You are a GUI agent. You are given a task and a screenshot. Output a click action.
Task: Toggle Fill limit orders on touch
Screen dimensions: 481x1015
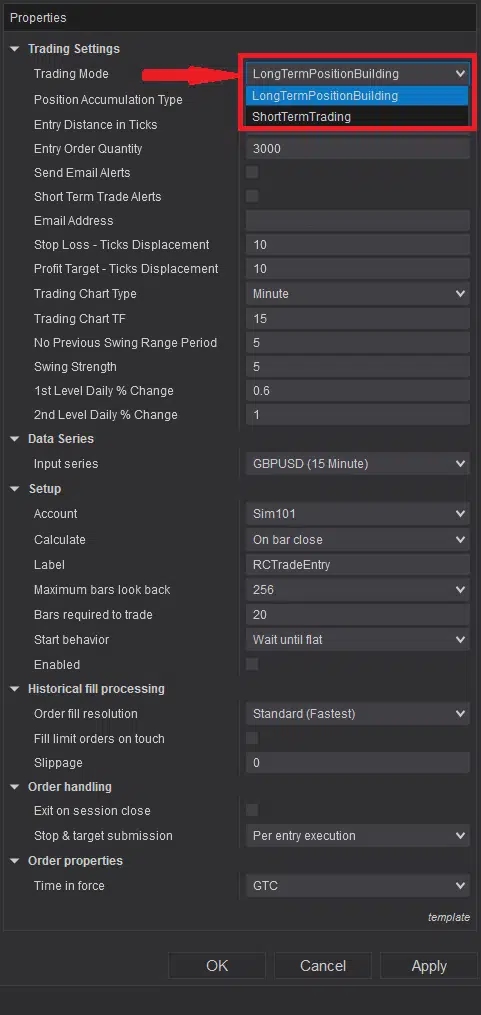pyautogui.click(x=252, y=738)
